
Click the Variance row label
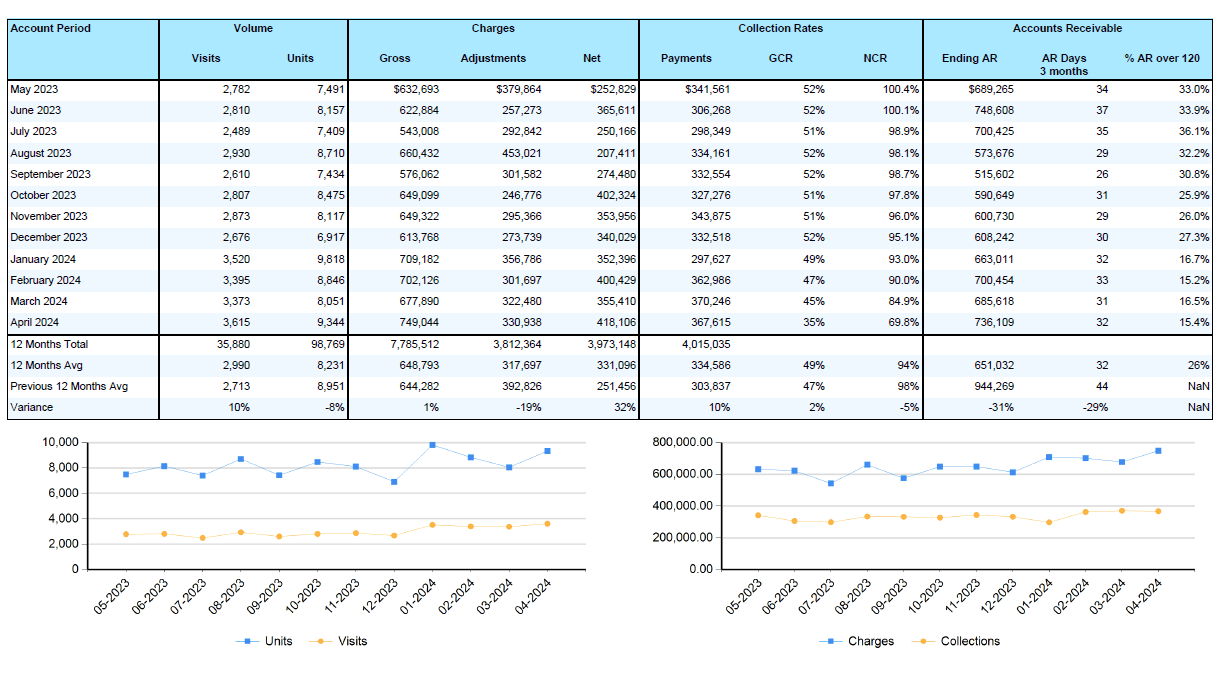pyautogui.click(x=31, y=407)
